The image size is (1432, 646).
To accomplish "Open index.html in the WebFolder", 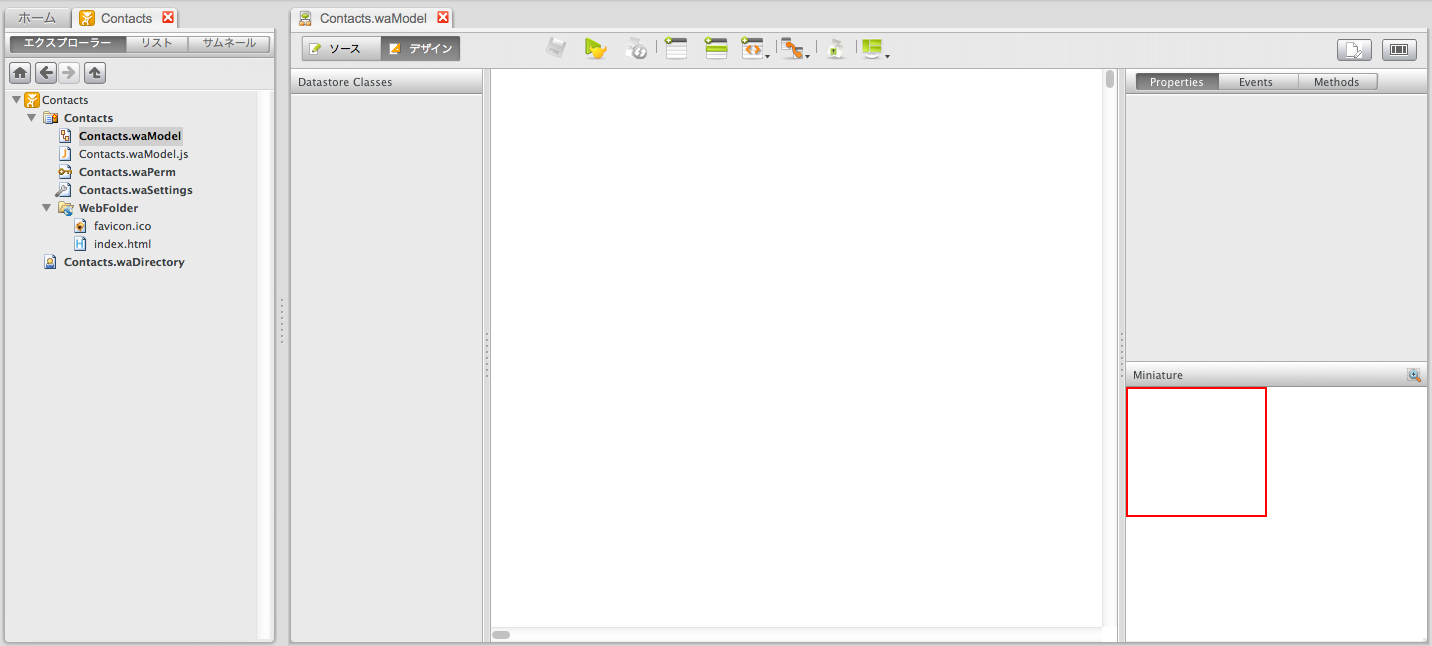I will [122, 244].
